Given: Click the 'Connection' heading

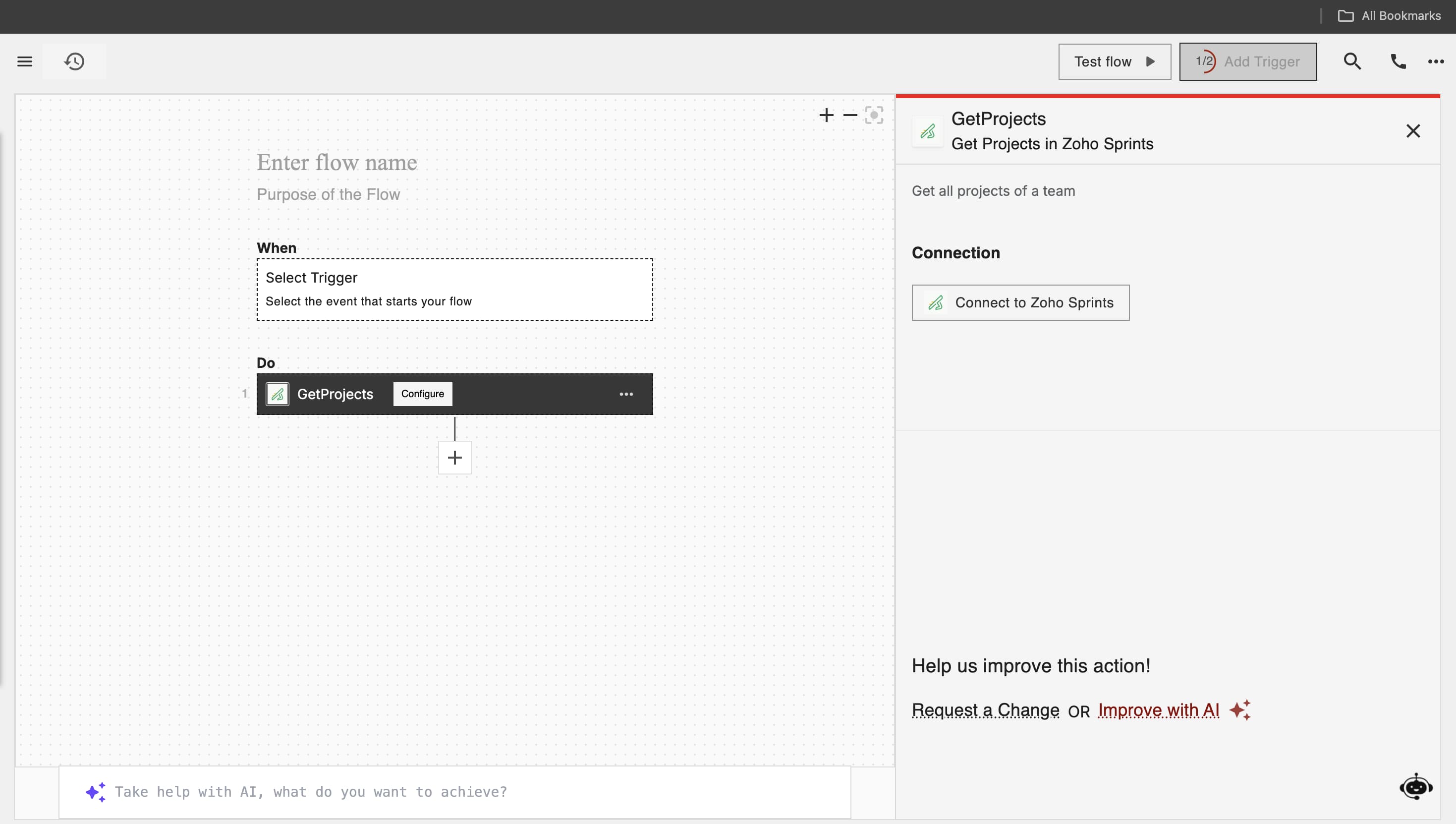Looking at the screenshot, I should [956, 253].
